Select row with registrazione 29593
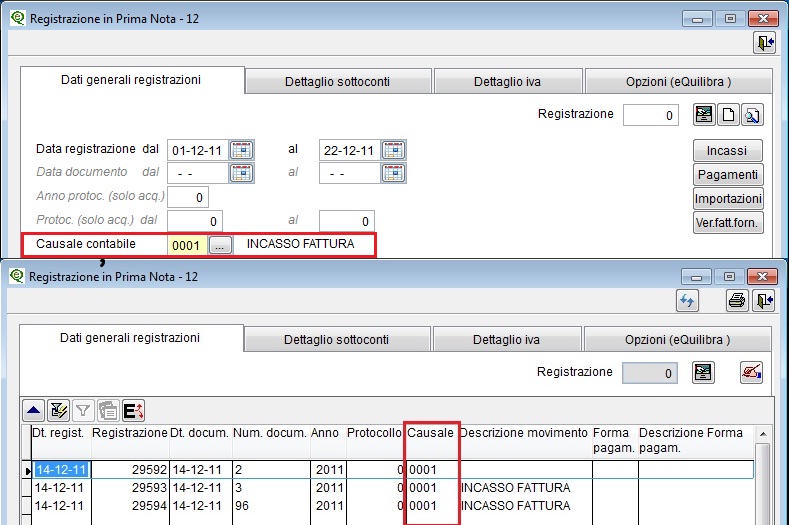789x525 pixels. pos(392,488)
